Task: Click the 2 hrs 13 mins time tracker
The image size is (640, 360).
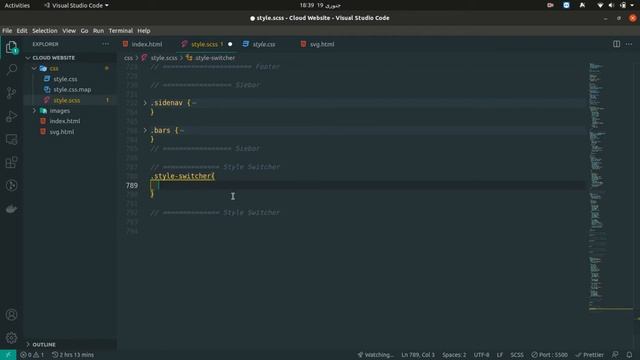Action: tap(73, 355)
